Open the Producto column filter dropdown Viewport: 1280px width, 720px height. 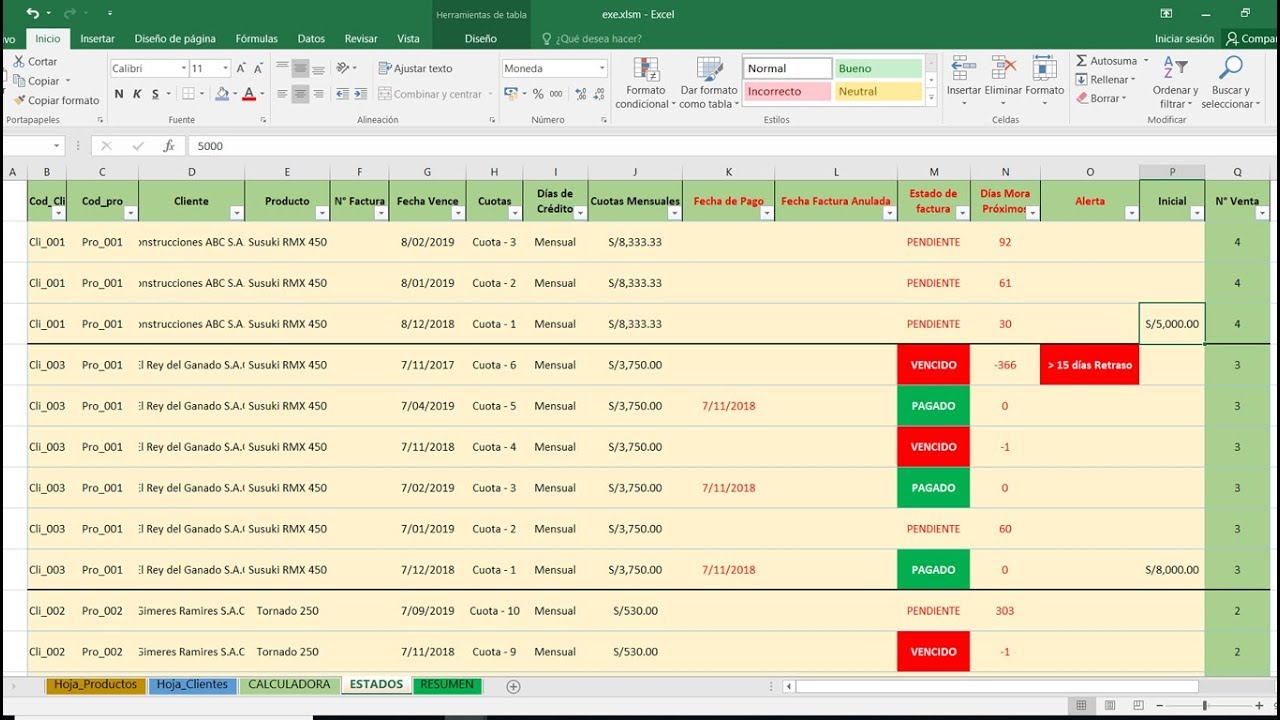(322, 213)
